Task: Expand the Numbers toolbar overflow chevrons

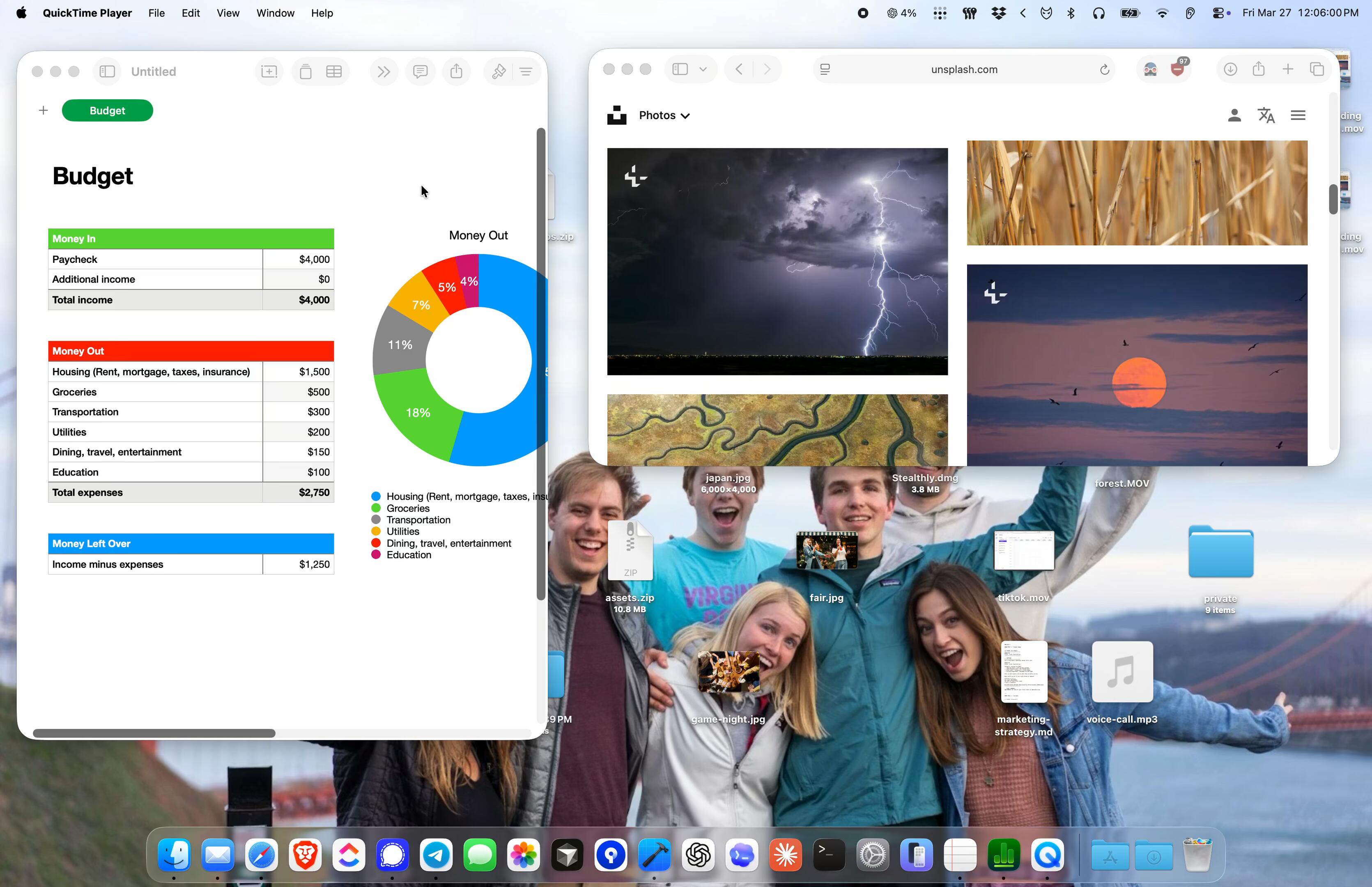Action: [x=384, y=71]
